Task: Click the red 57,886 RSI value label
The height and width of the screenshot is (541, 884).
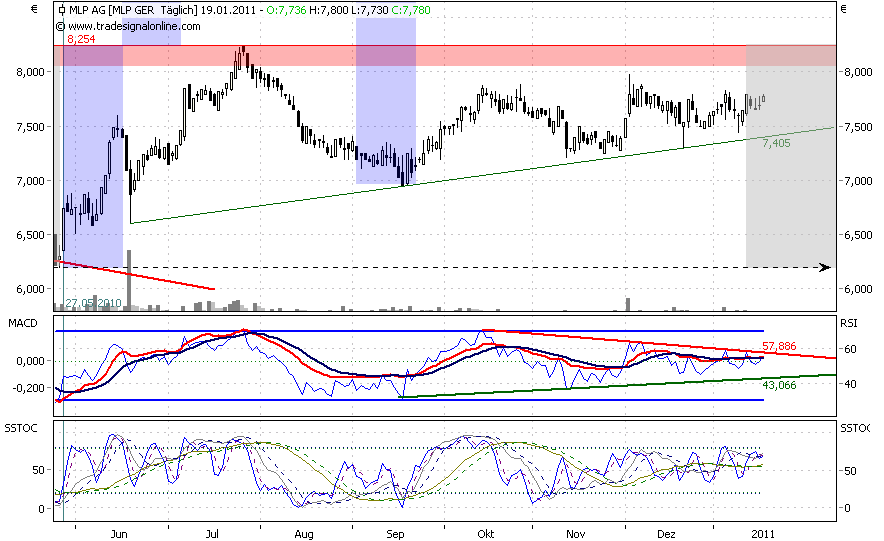Action: [x=779, y=345]
